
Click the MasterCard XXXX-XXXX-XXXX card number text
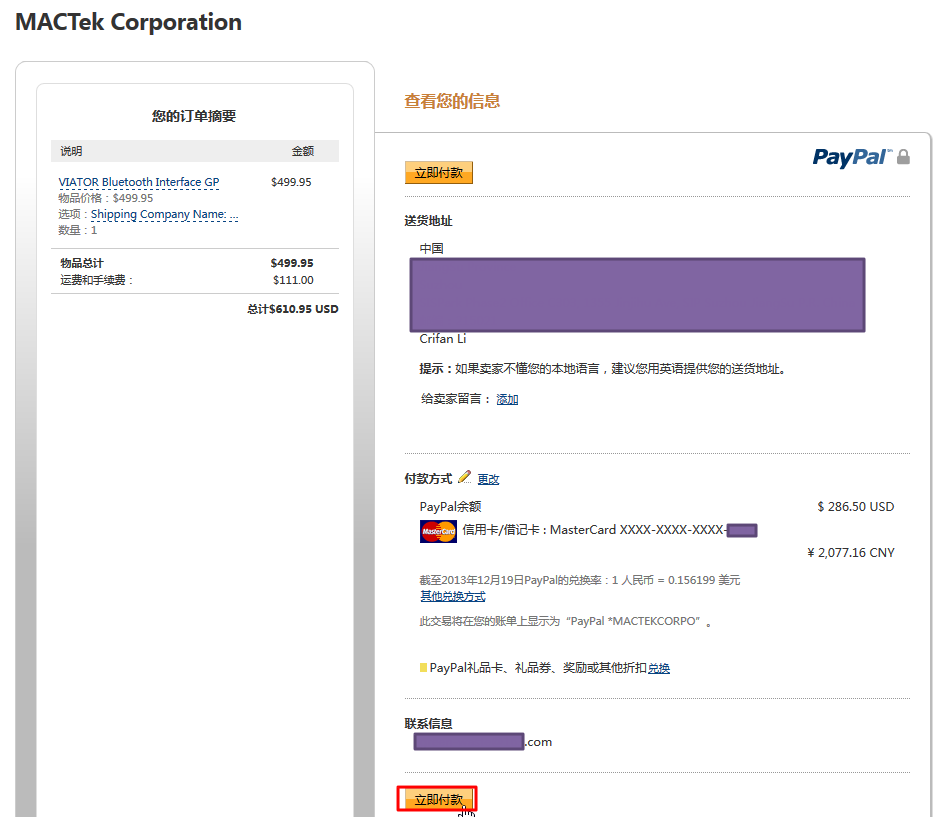[x=638, y=530]
